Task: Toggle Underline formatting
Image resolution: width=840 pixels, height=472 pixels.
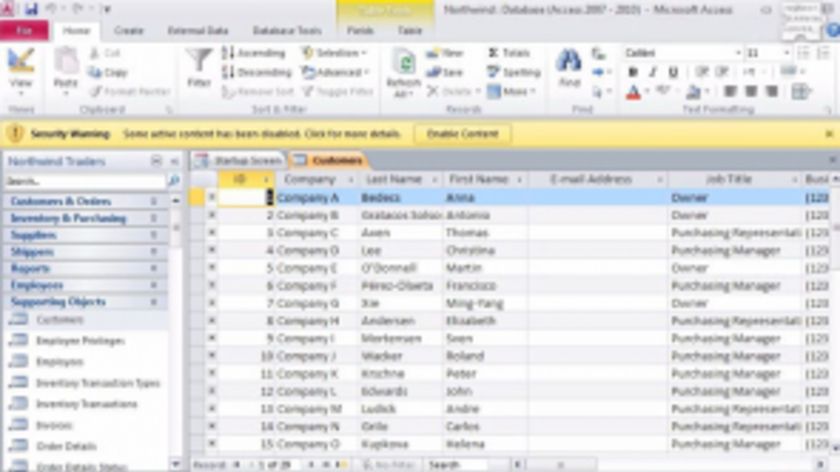Action: [x=673, y=72]
